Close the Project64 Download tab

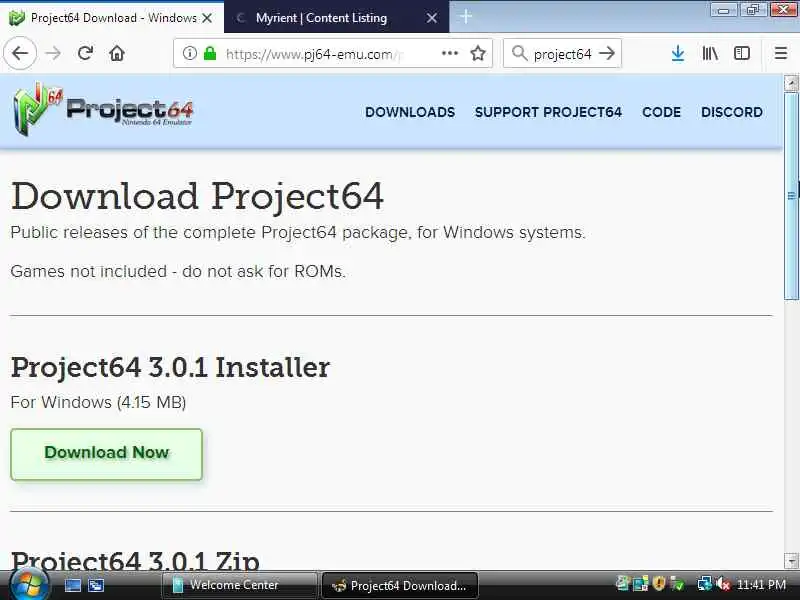pyautogui.click(x=207, y=18)
